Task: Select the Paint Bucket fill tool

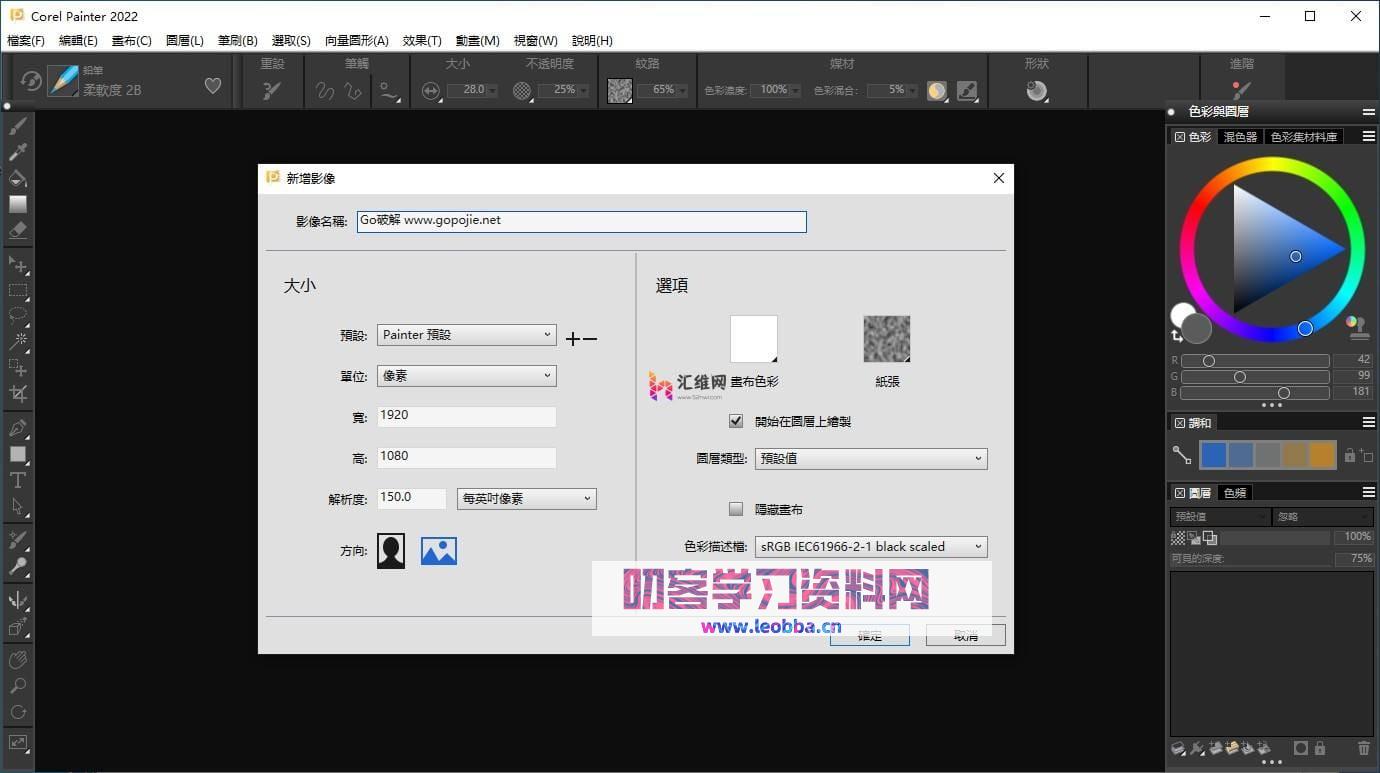Action: pos(18,178)
